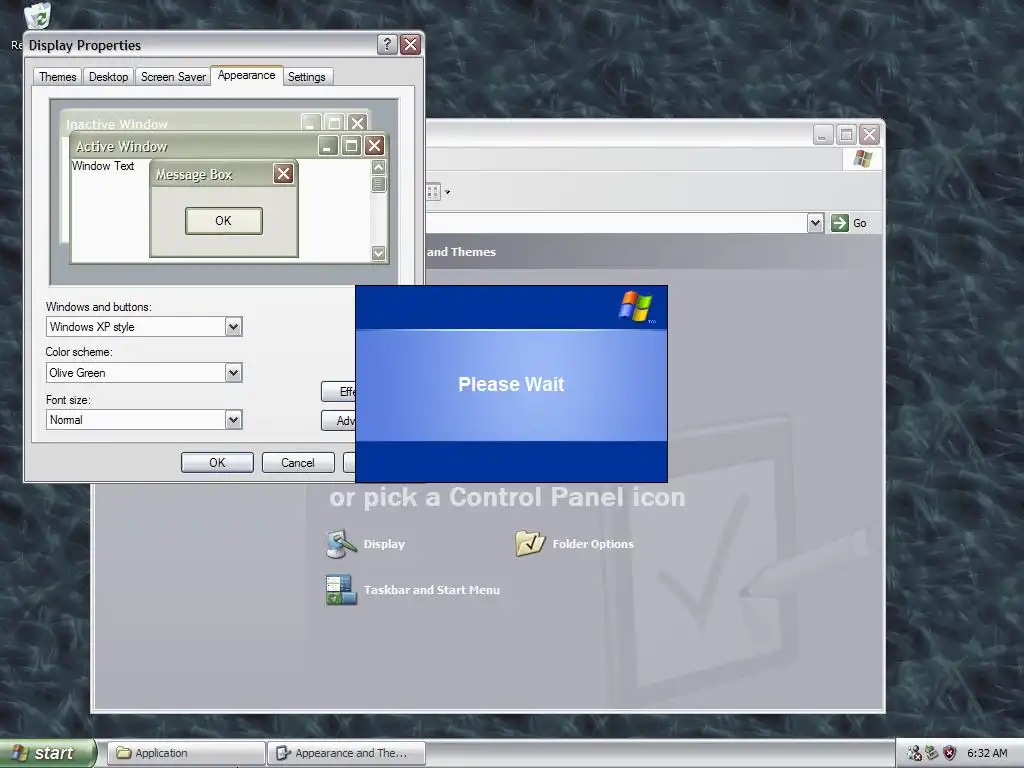Switch to the Settings tab

click(x=306, y=76)
